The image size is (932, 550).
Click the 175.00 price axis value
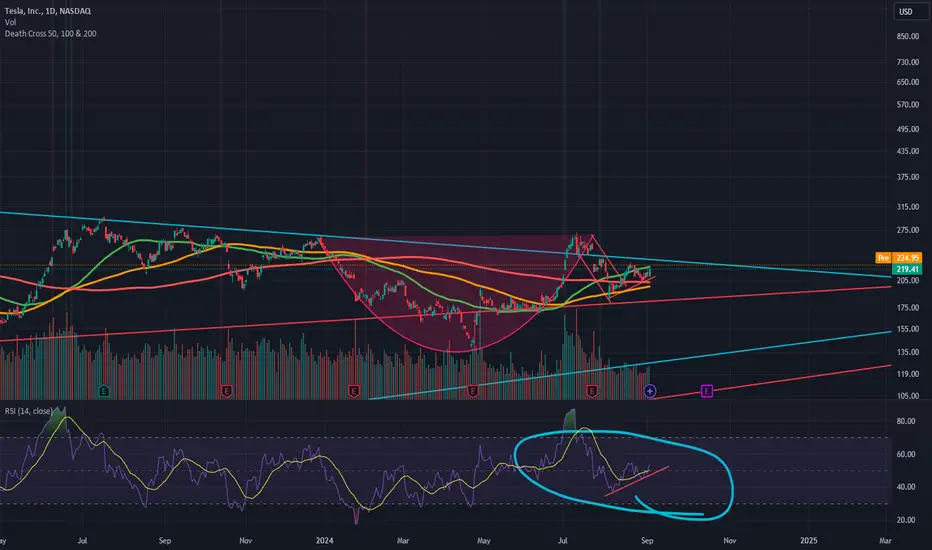tap(908, 307)
